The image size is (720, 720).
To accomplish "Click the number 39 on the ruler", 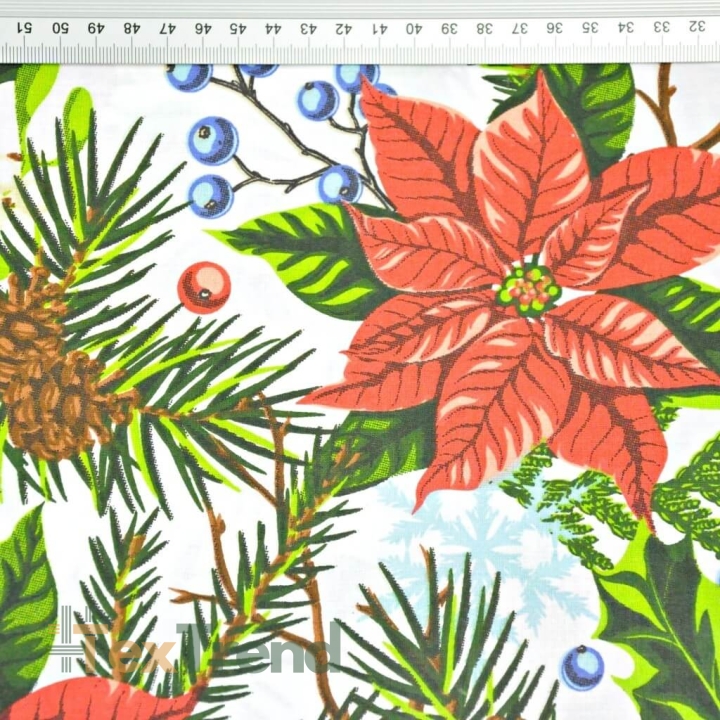I will point(450,28).
